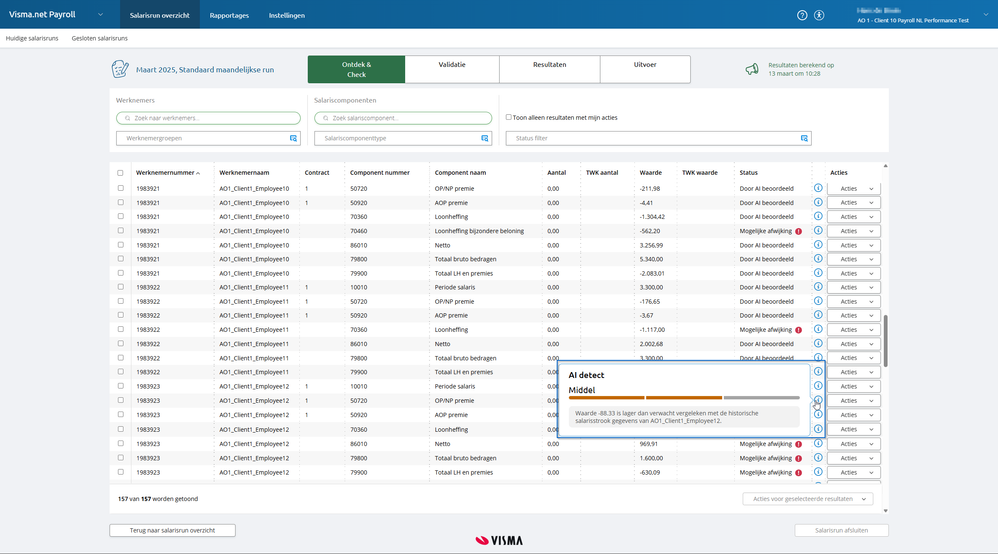Image resolution: width=998 pixels, height=554 pixels.
Task: Switch to the Resultaten step tab
Action: coord(549,69)
